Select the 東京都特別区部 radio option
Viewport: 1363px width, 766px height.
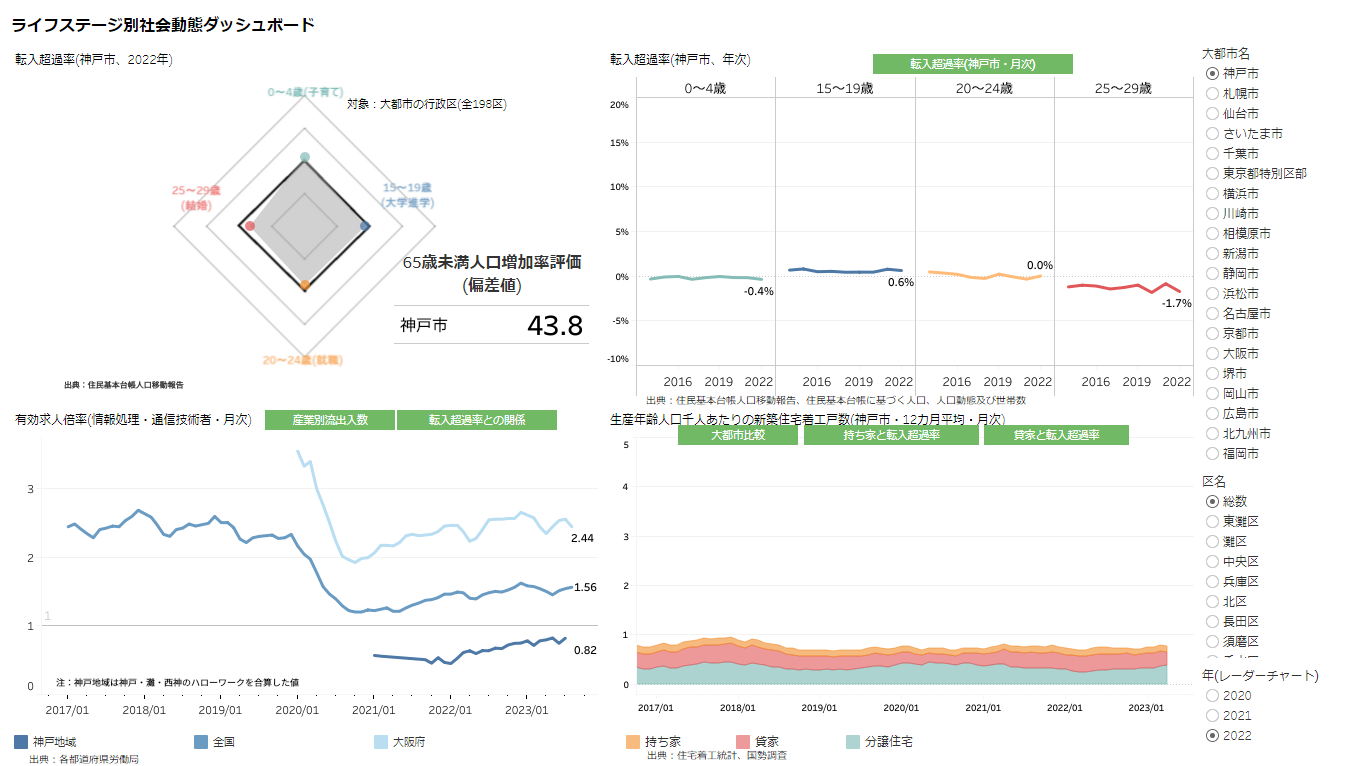click(1213, 173)
